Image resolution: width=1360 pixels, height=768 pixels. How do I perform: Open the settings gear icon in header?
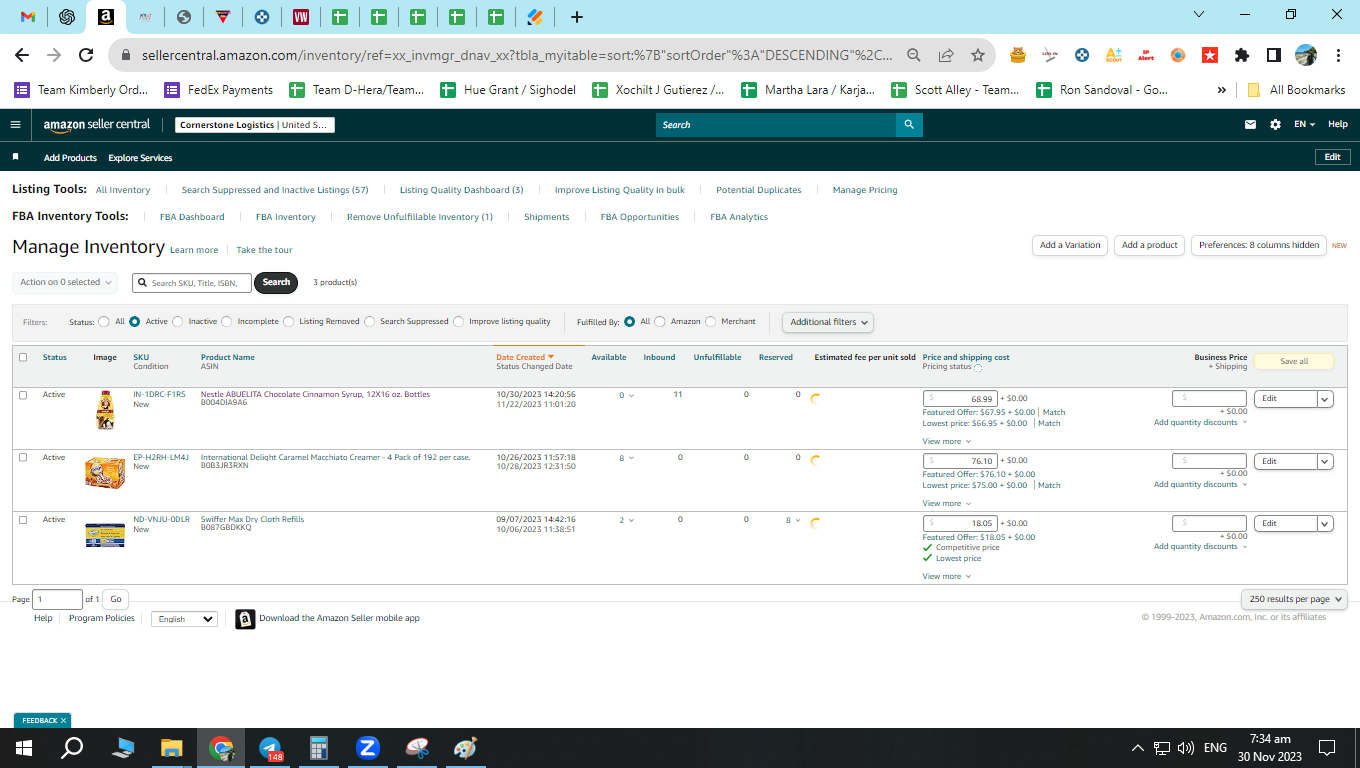(x=1275, y=125)
